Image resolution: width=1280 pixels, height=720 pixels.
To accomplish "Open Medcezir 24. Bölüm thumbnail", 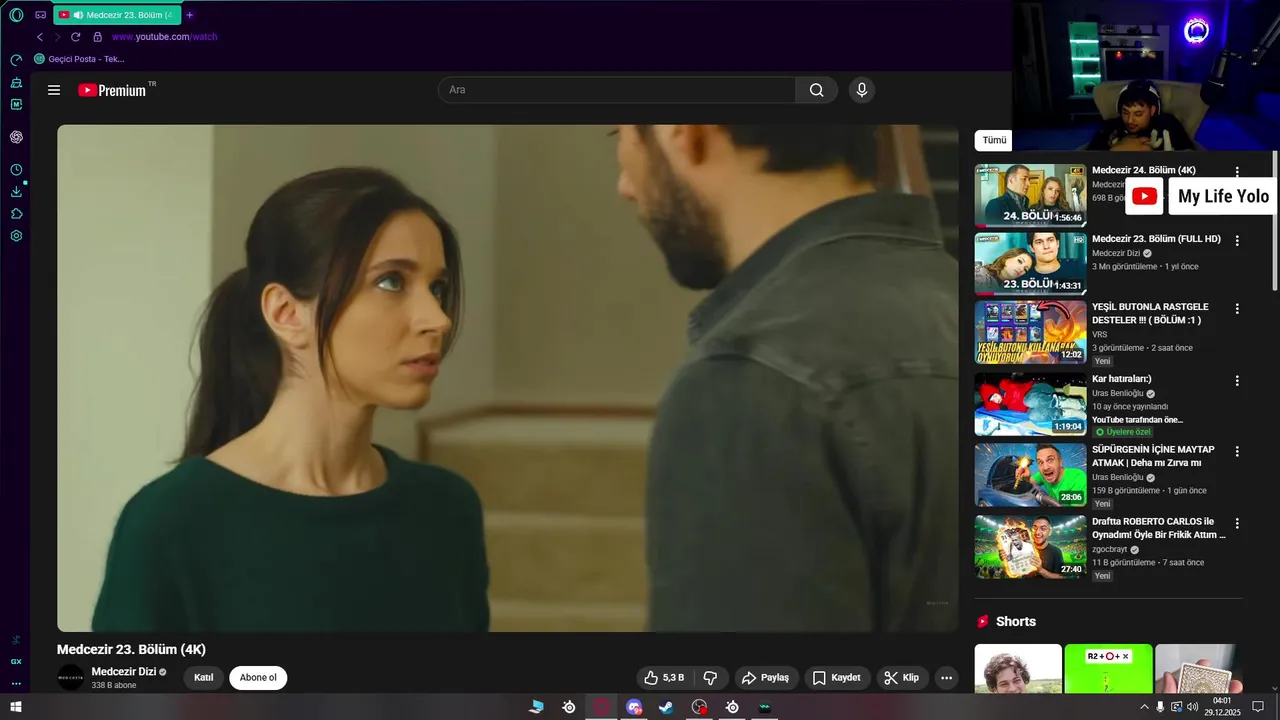I will click(1030, 195).
